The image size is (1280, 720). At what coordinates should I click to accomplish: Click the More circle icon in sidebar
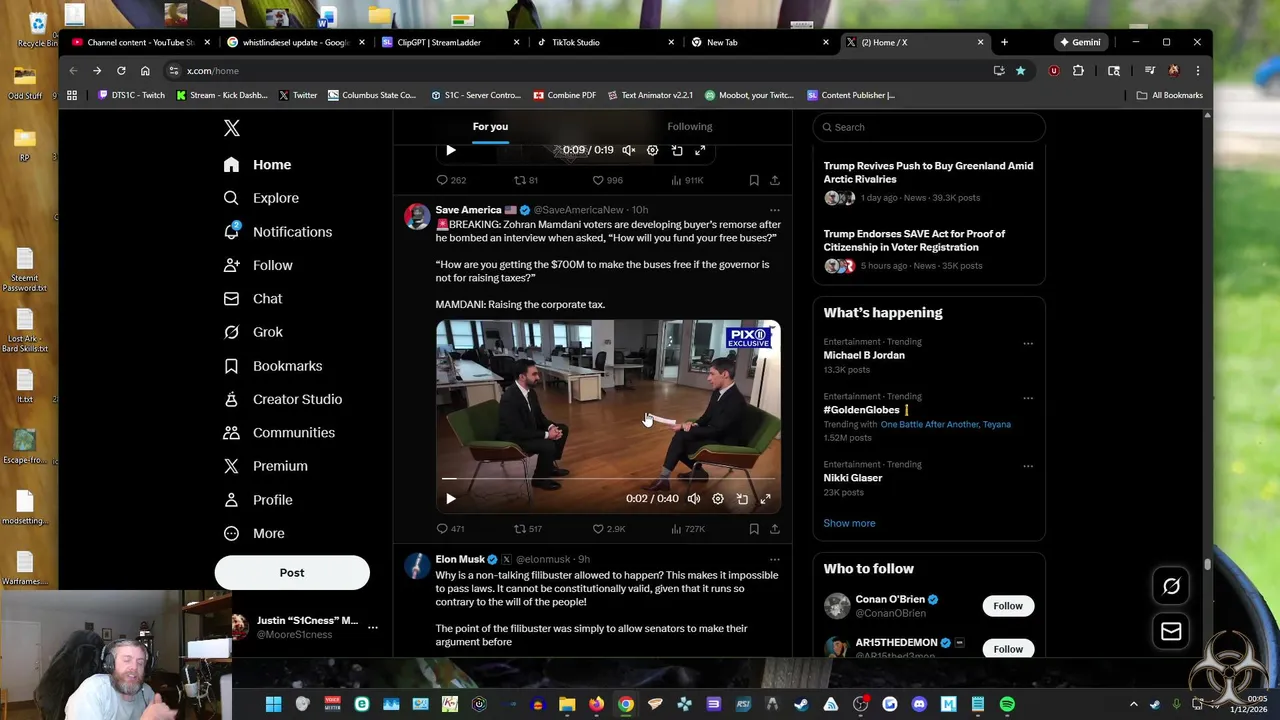(x=232, y=533)
